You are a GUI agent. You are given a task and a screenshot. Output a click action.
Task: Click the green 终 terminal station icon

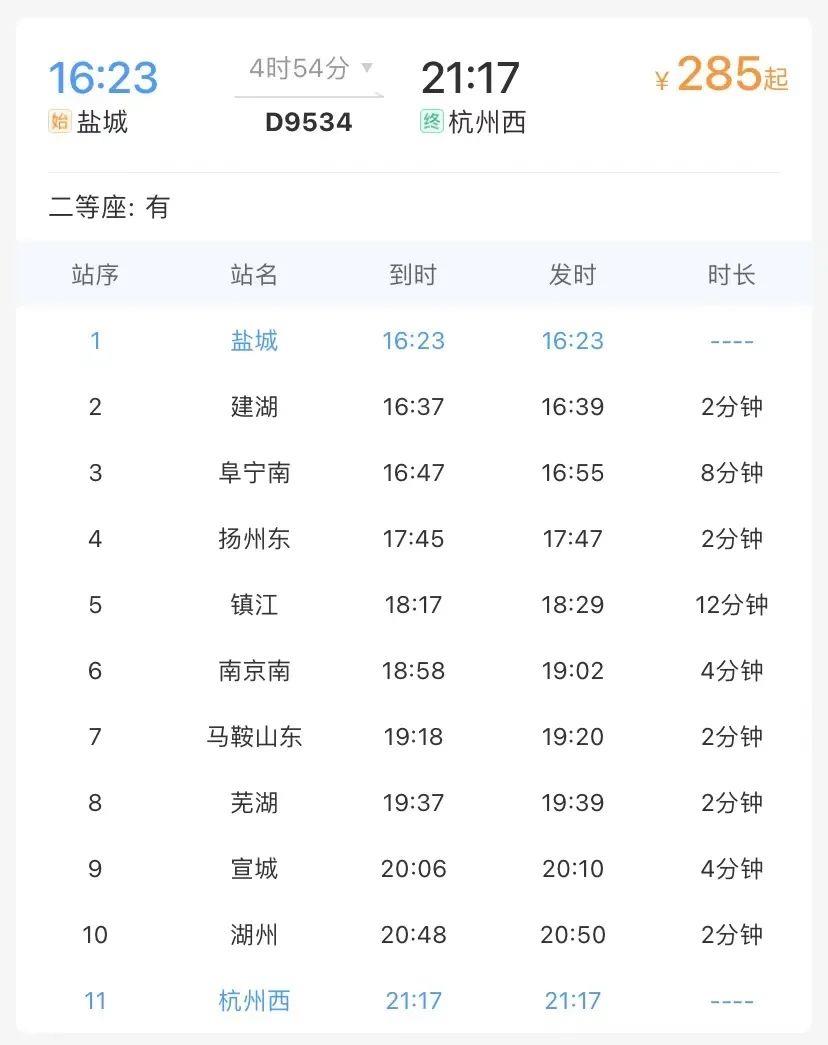431,121
